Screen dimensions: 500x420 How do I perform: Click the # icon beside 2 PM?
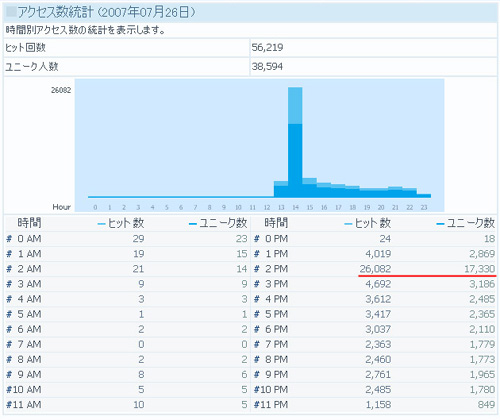tap(256, 269)
